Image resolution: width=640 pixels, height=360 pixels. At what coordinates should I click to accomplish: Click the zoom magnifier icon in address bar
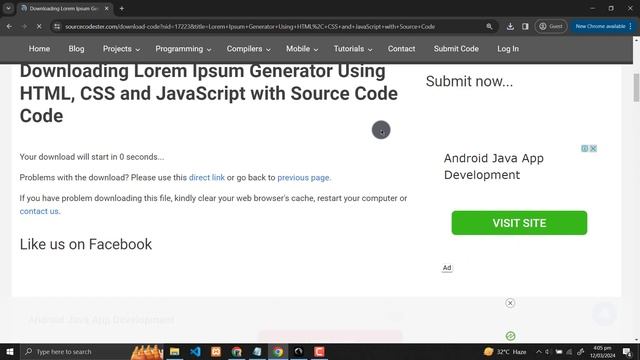pos(489,27)
